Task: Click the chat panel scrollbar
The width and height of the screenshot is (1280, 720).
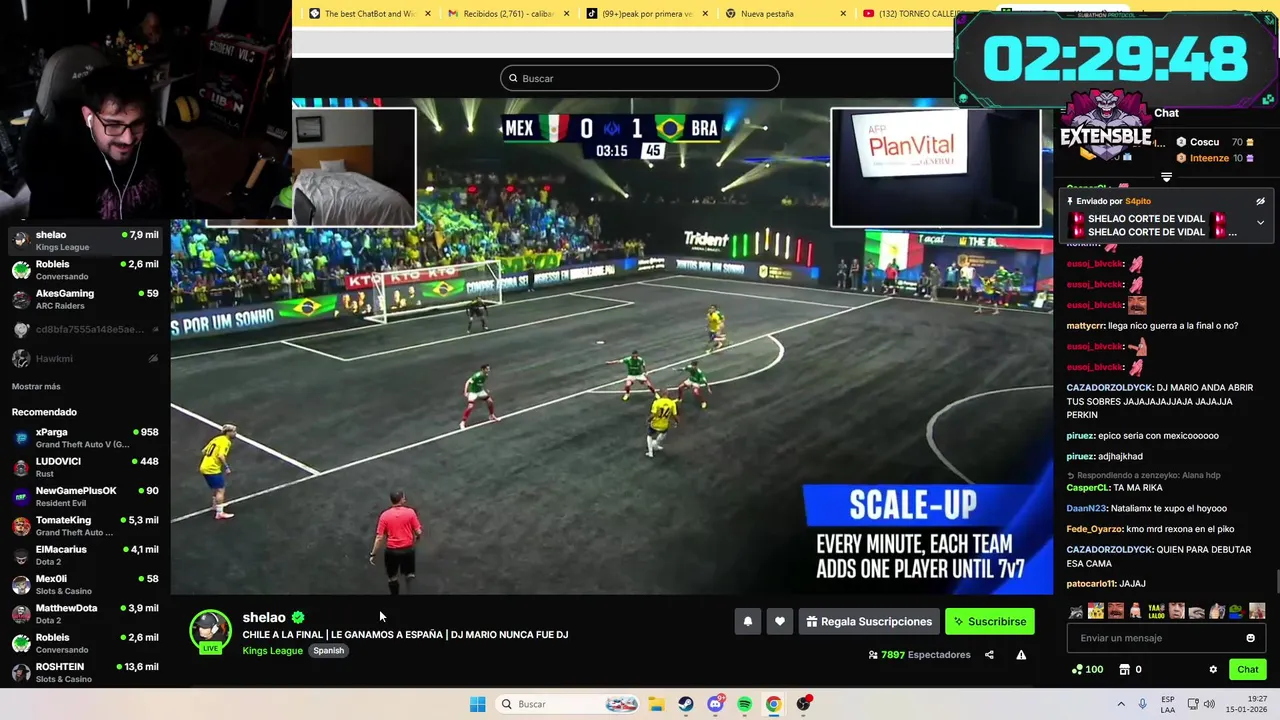Action: pyautogui.click(x=1276, y=581)
